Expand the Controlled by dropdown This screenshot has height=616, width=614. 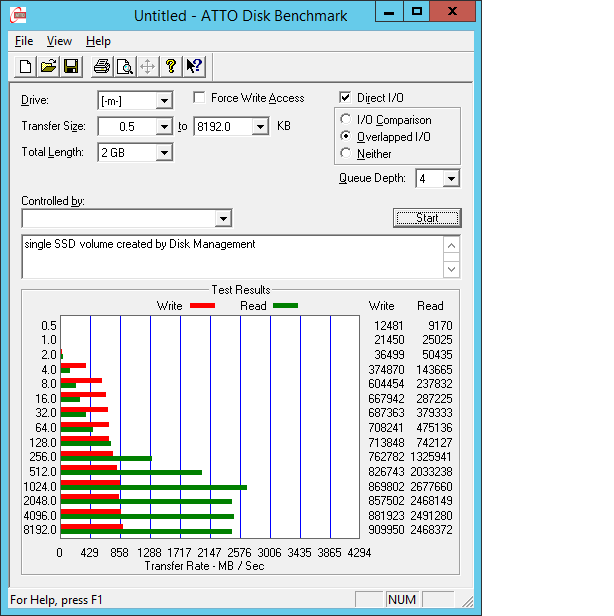click(223, 218)
